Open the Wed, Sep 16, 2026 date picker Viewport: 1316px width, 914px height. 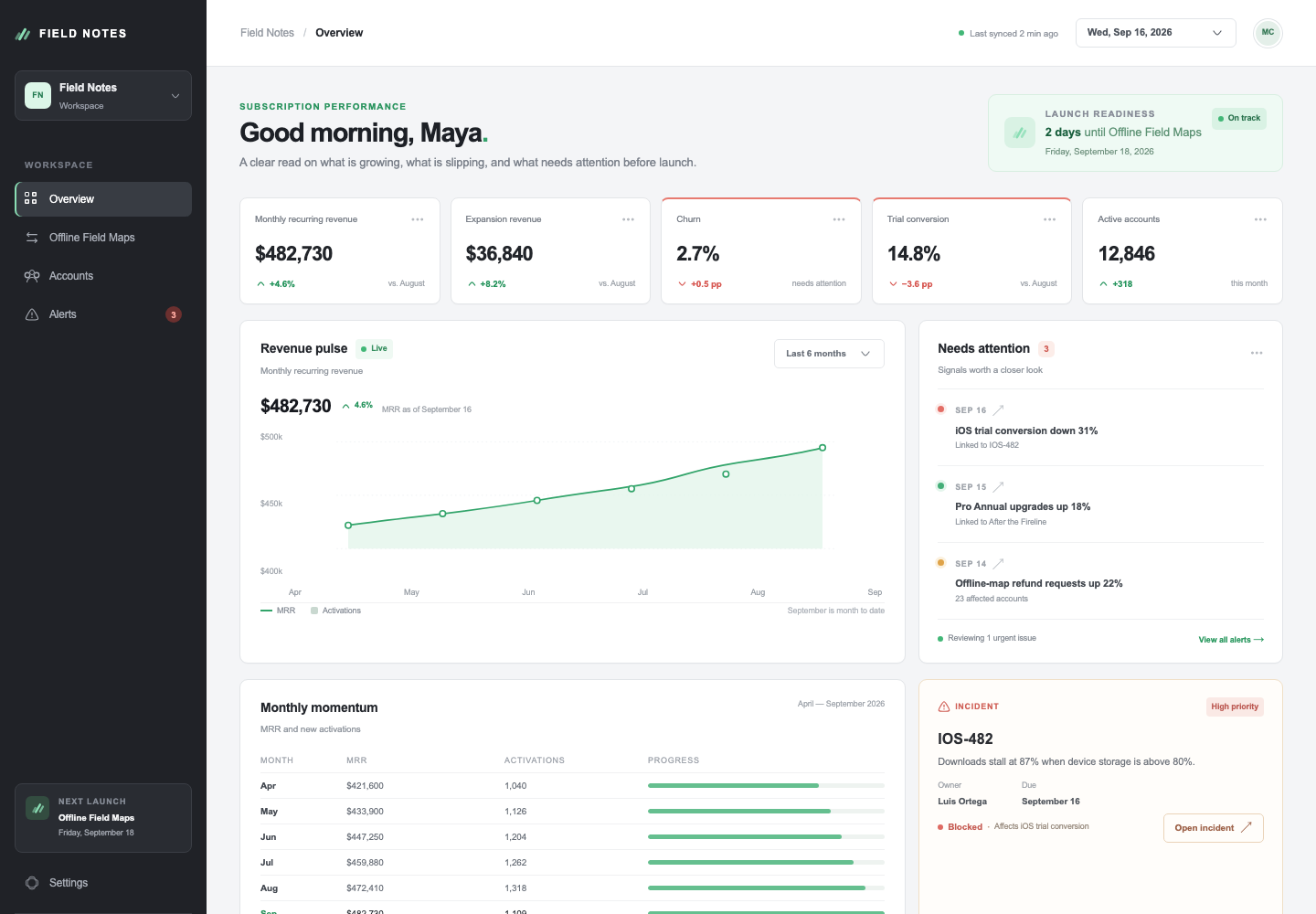click(1155, 33)
